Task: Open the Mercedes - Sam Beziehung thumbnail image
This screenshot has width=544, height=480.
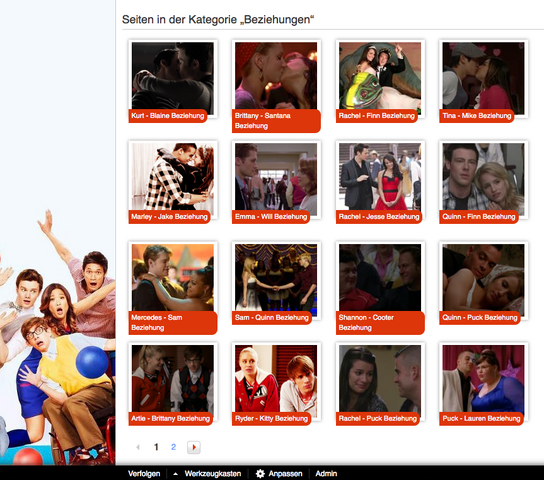Action: tap(173, 277)
